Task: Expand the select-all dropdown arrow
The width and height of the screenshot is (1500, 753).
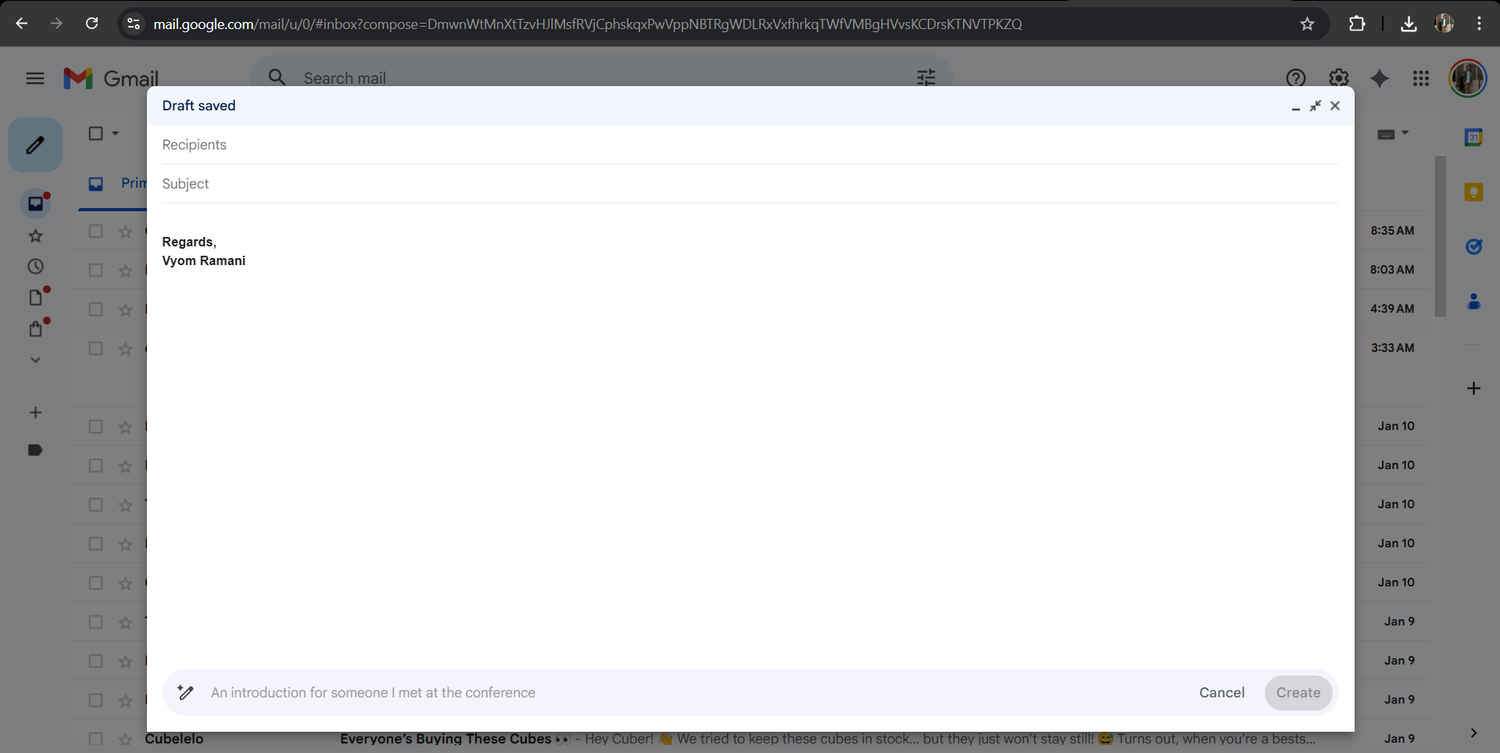Action: (x=116, y=133)
